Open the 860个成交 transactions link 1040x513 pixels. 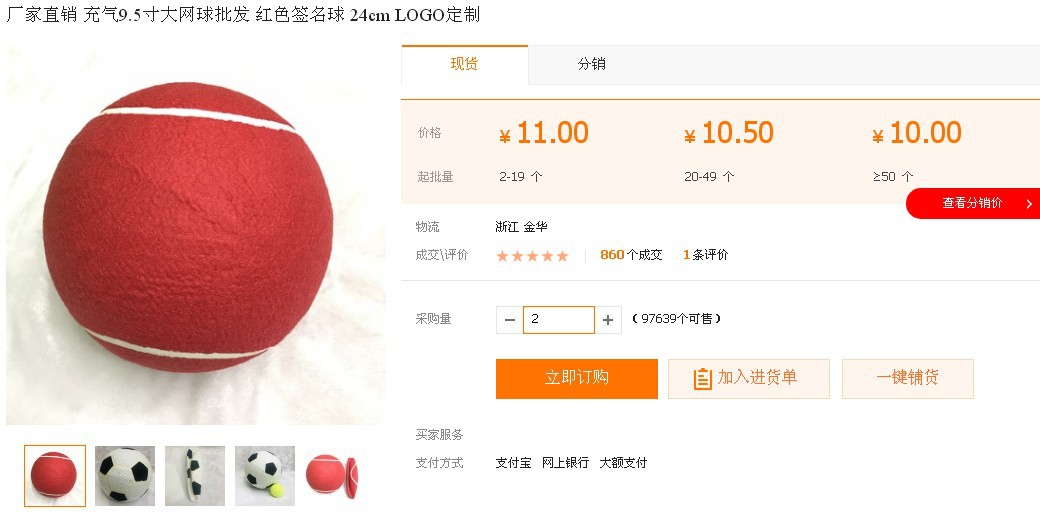tap(631, 255)
